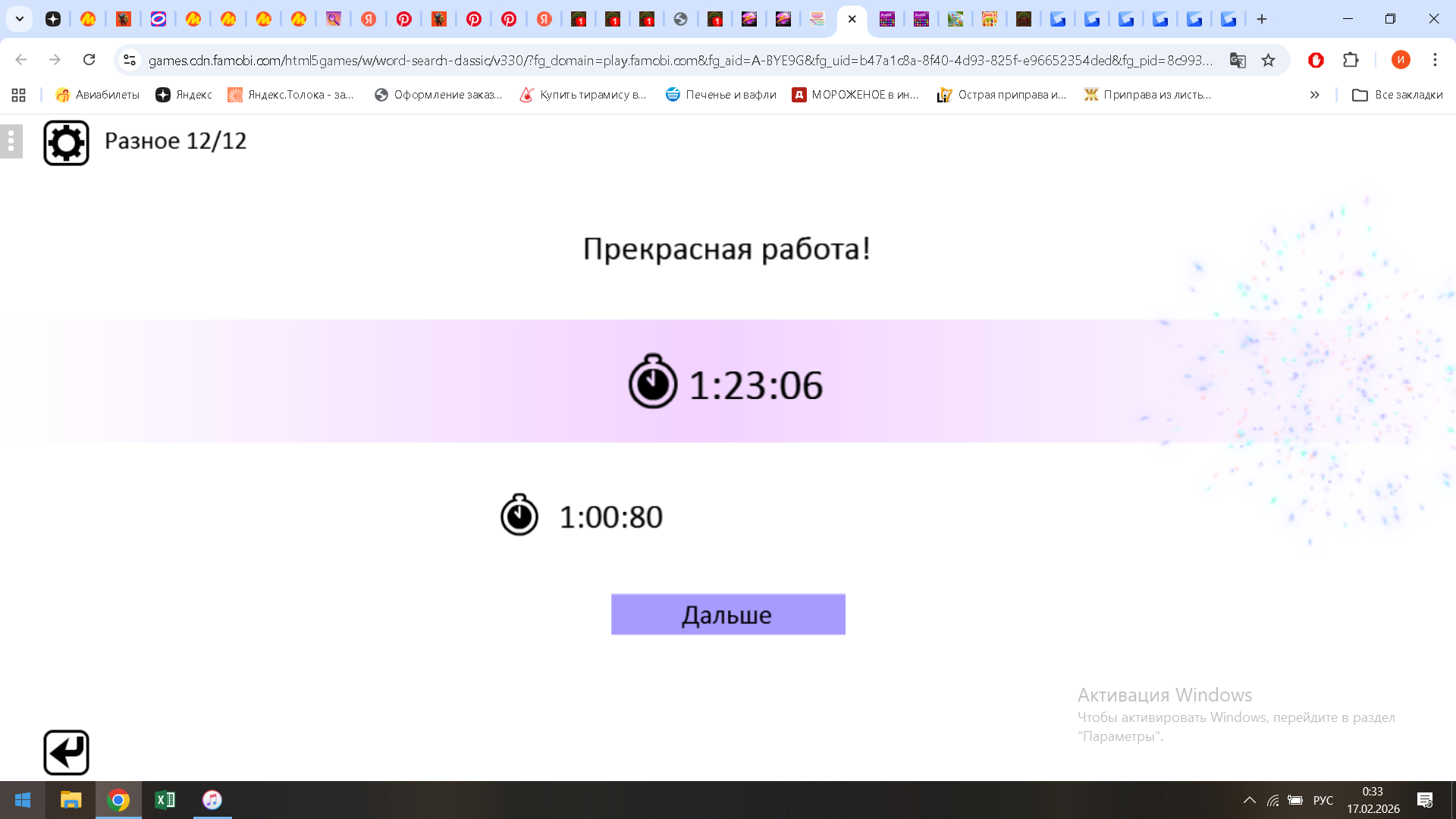Open the Chrome three-dot menu

pyautogui.click(x=1434, y=60)
